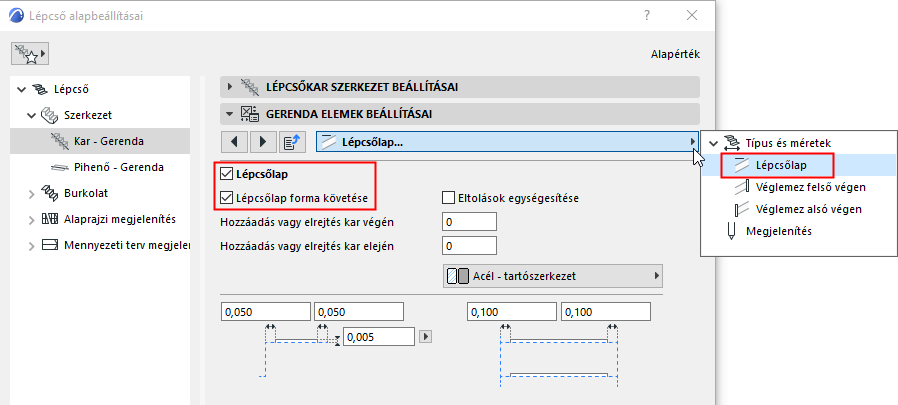Click the Mennyezeti terv ceiling plan icon
Screen dimensions: 898x405
[49, 246]
